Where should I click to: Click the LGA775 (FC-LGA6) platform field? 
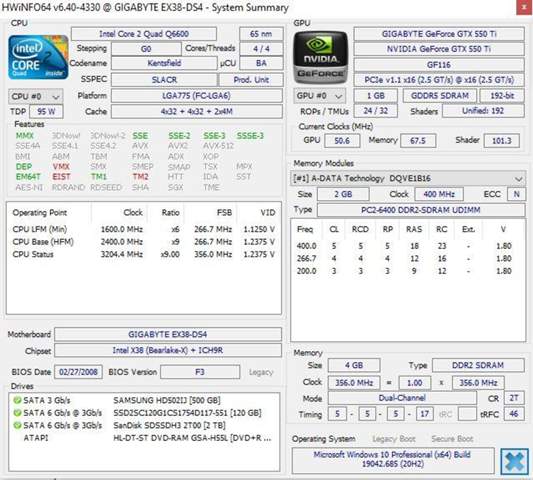tap(196, 96)
